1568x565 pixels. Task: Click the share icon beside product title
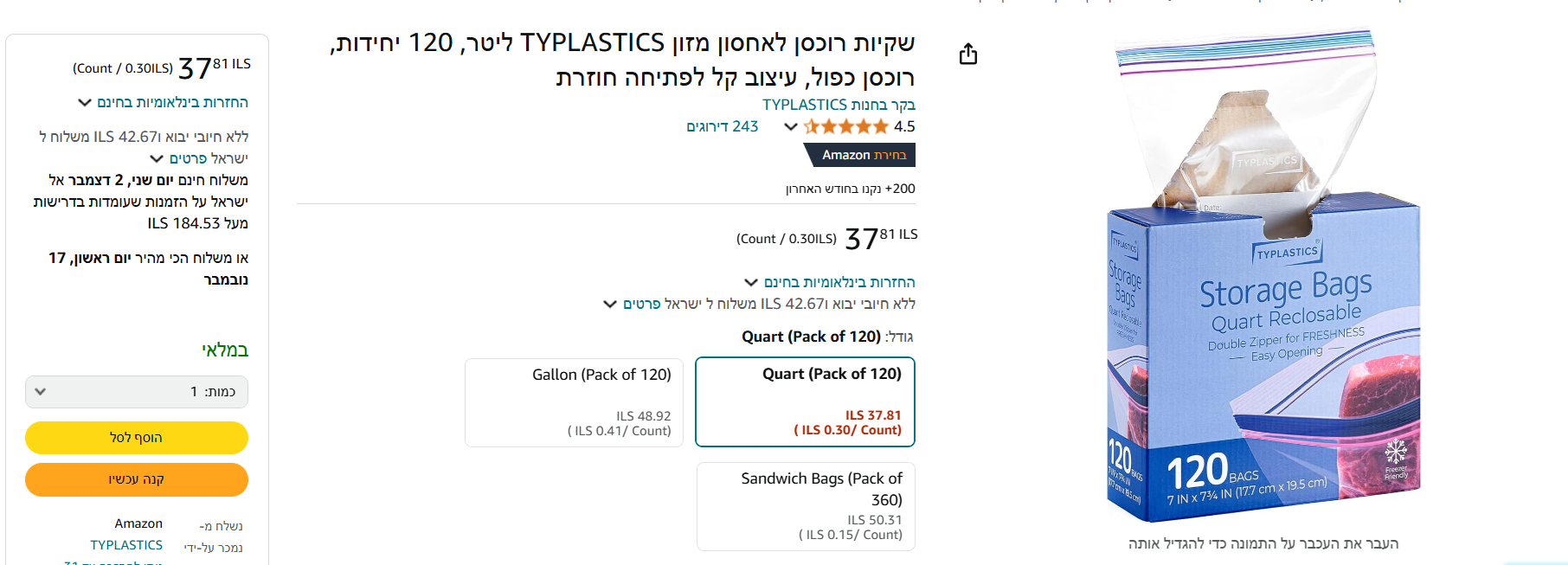click(x=968, y=55)
